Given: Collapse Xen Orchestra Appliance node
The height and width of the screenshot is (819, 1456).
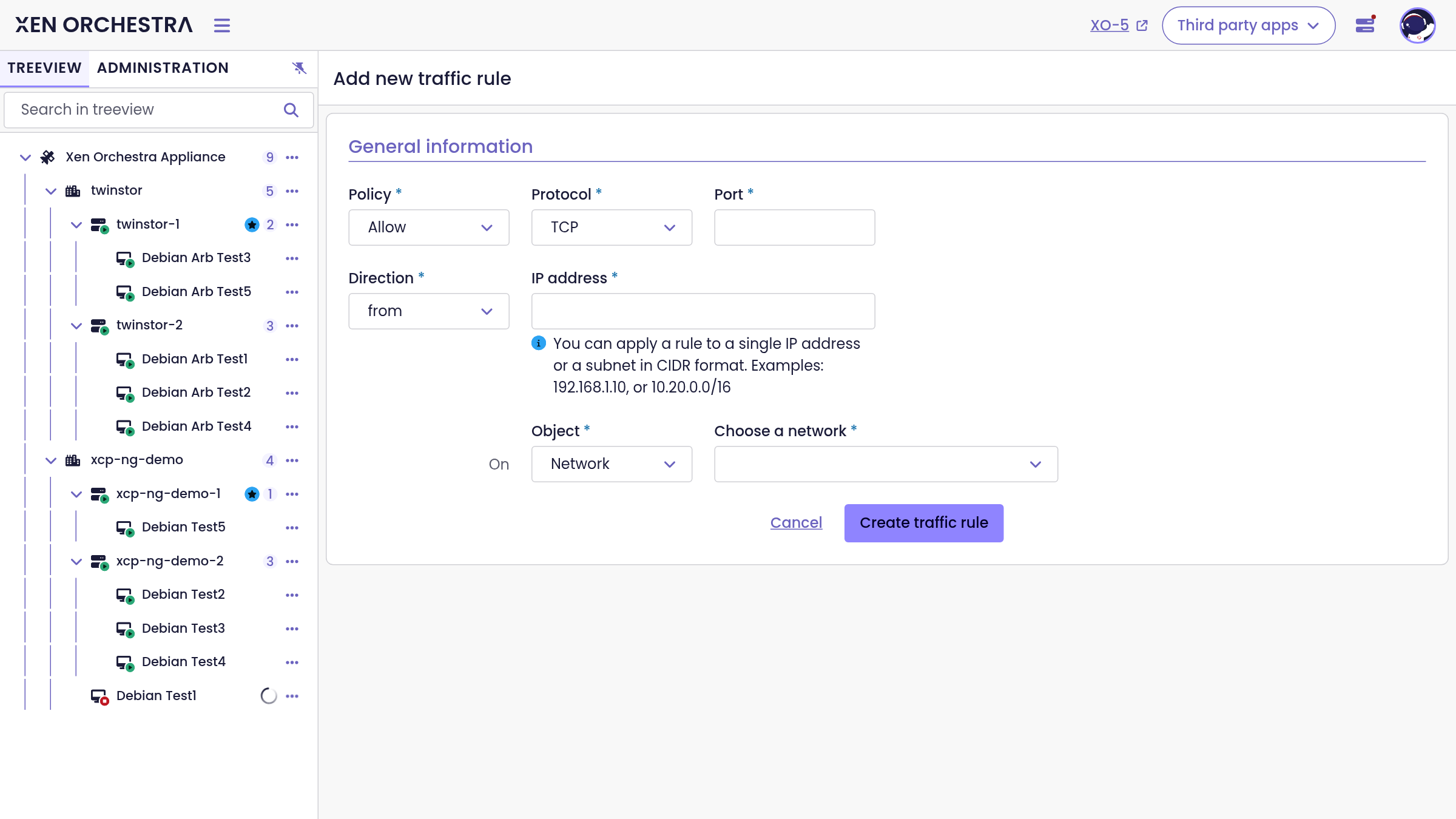Looking at the screenshot, I should point(25,157).
